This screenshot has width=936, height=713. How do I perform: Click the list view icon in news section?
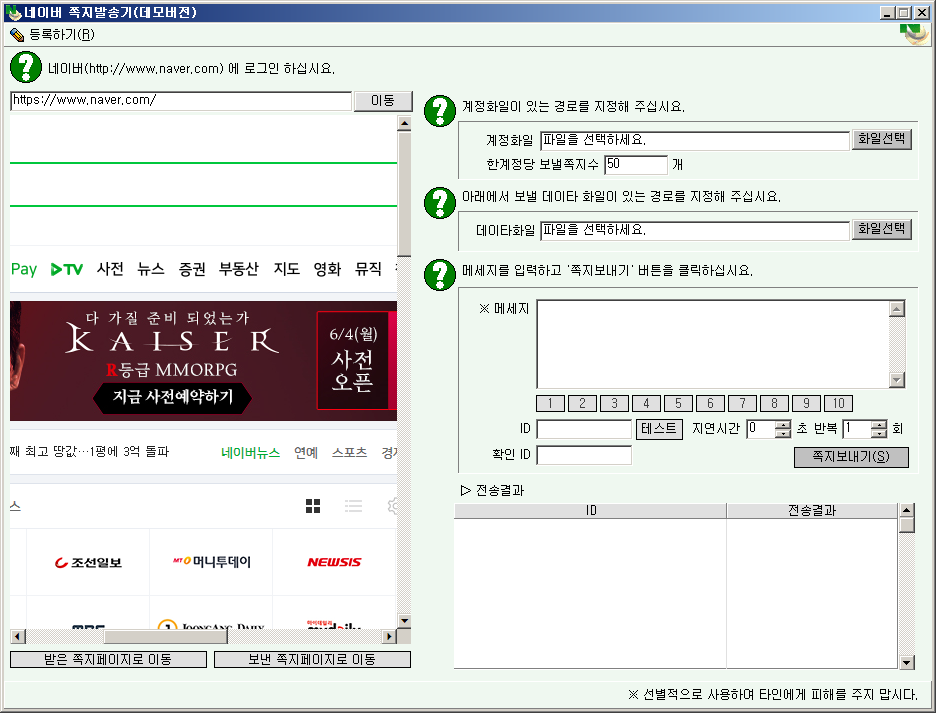click(x=353, y=506)
